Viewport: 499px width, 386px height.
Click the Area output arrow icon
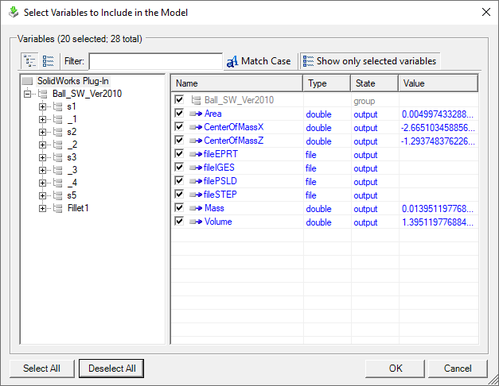point(196,114)
